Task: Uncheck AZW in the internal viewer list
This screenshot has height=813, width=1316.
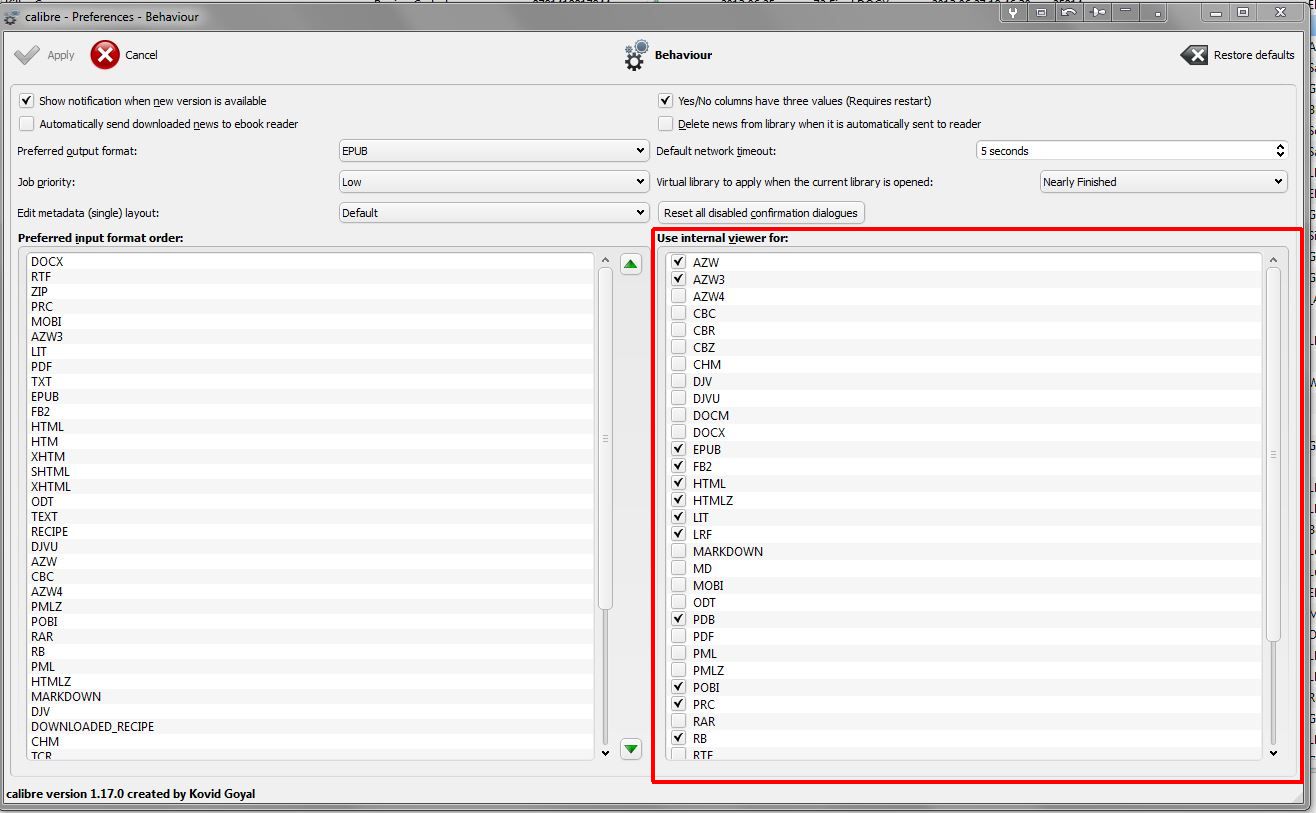Action: [679, 262]
